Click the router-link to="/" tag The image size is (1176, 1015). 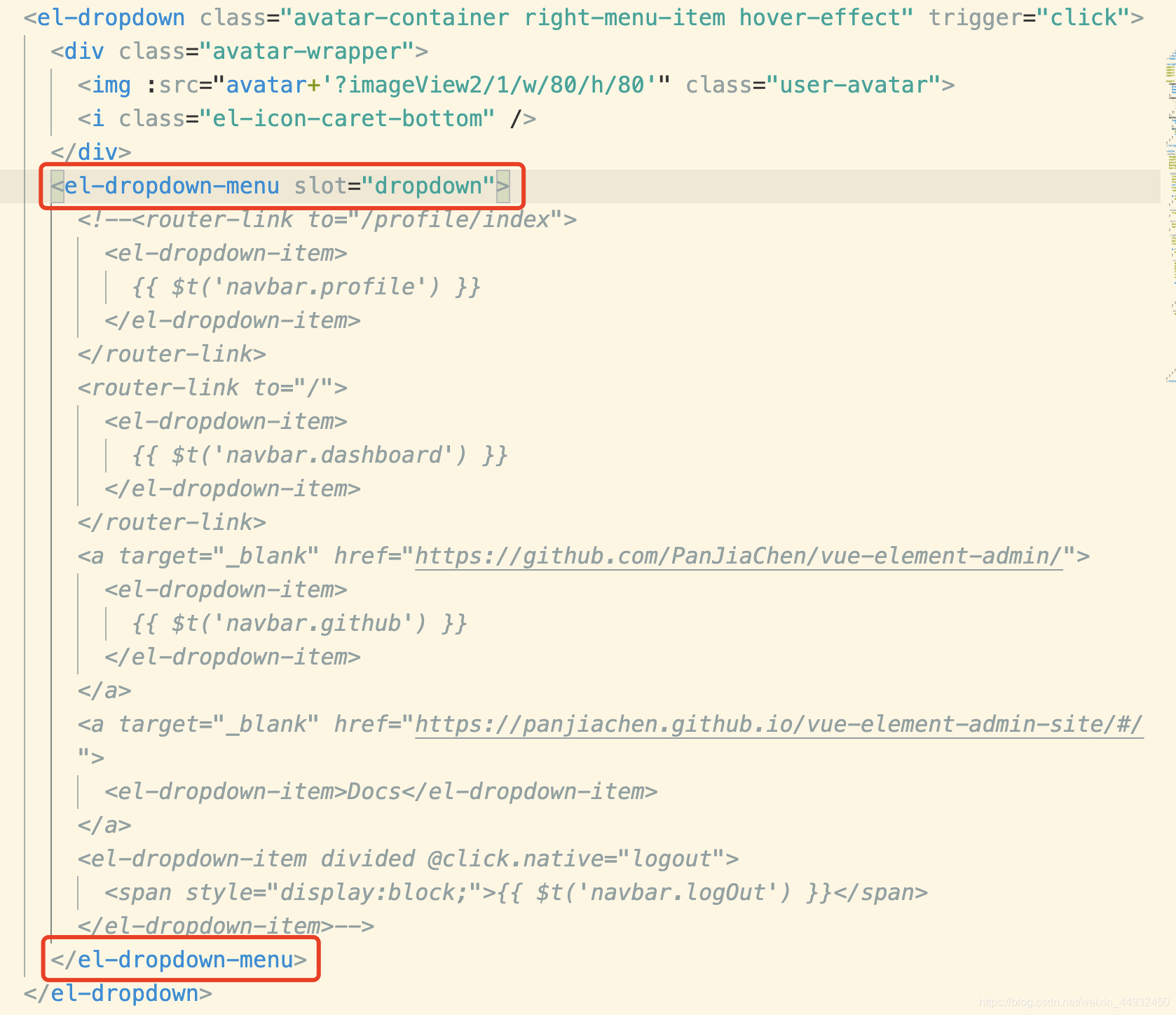click(x=210, y=387)
